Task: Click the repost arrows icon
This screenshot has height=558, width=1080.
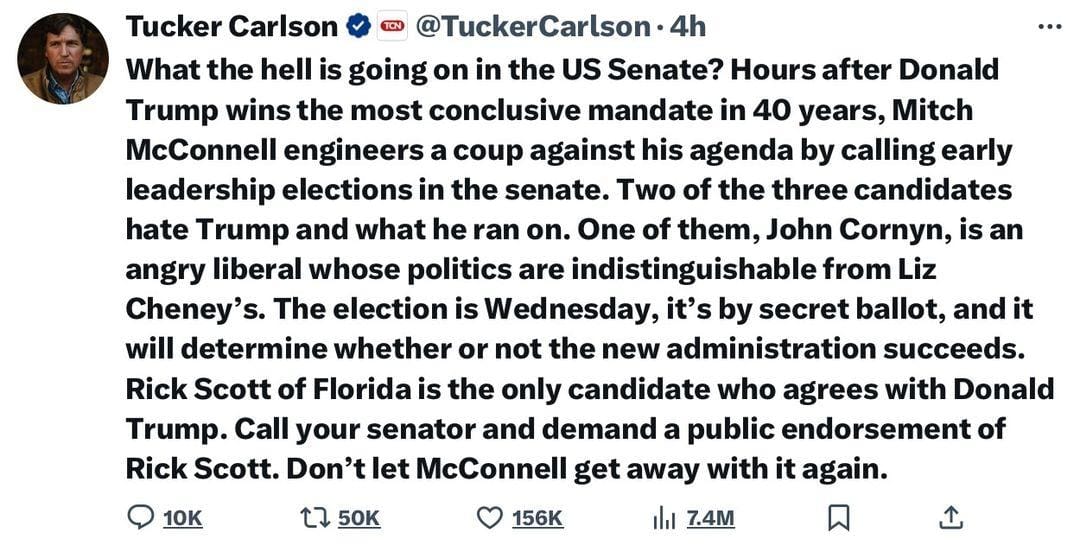Action: tap(315, 517)
